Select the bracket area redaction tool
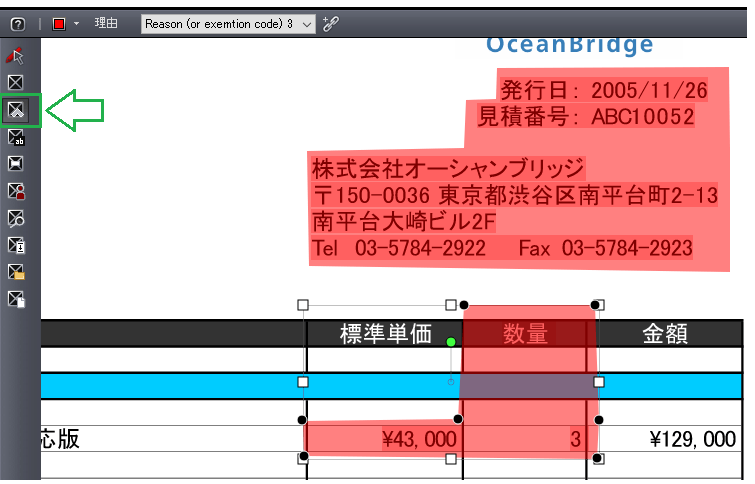This screenshot has height=484, width=755. pyautogui.click(x=15, y=163)
